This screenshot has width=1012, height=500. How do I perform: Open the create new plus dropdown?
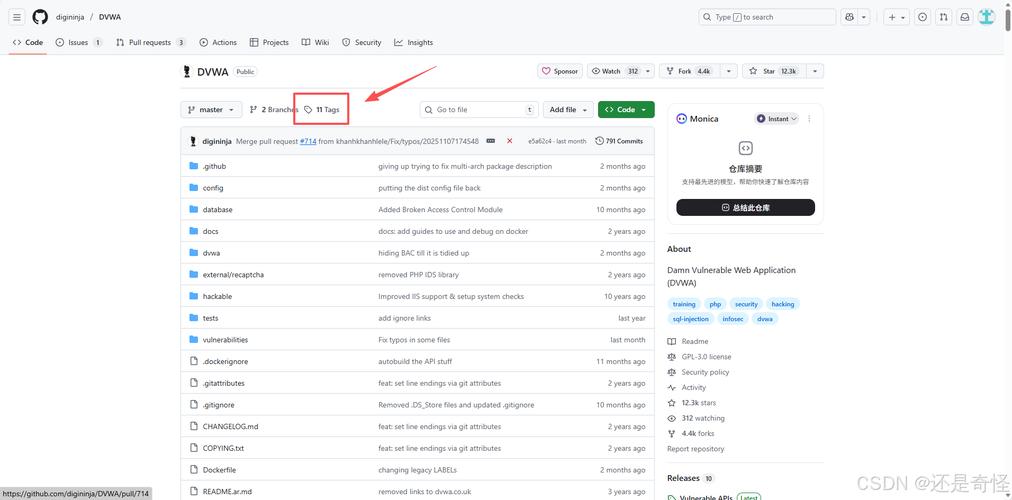[896, 17]
